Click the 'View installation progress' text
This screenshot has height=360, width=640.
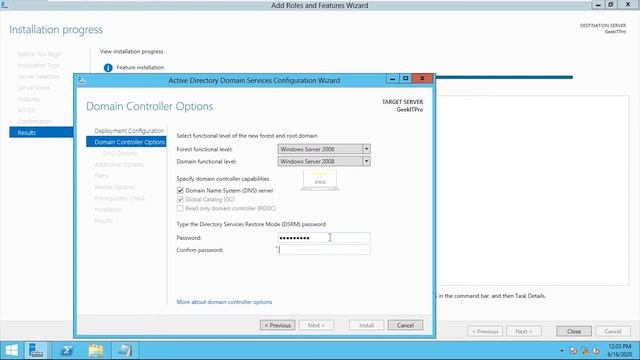(131, 51)
